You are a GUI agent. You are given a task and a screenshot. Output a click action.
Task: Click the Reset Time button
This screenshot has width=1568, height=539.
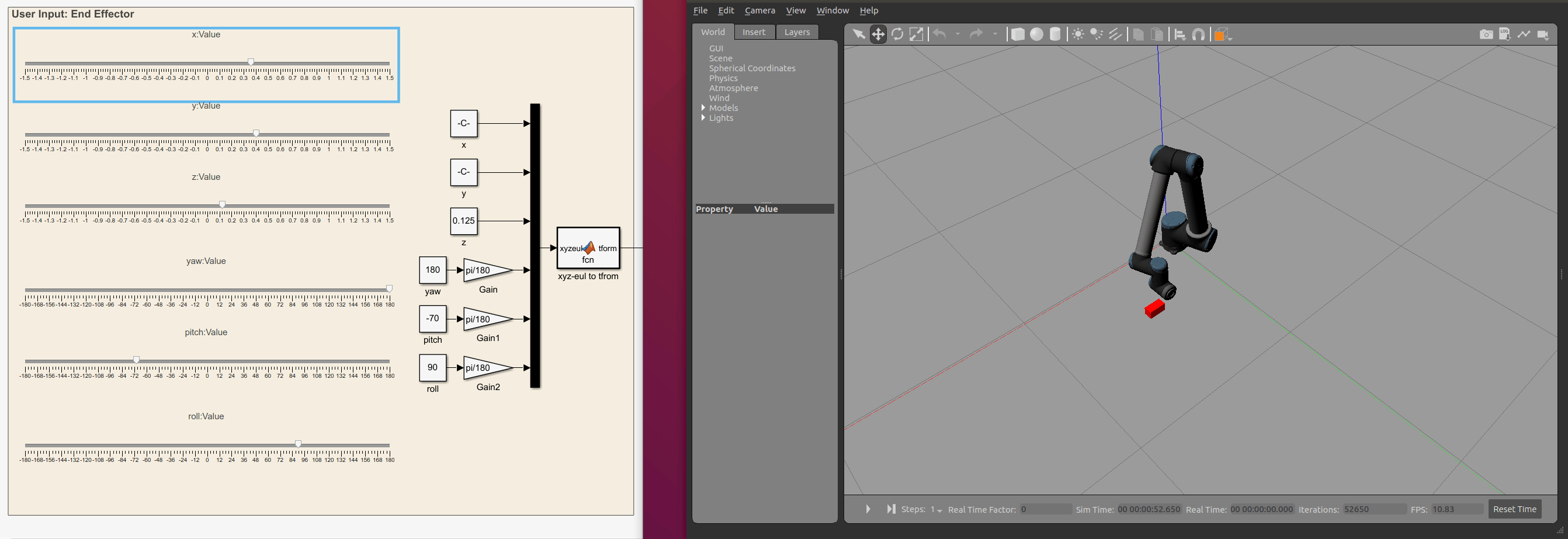[1514, 509]
